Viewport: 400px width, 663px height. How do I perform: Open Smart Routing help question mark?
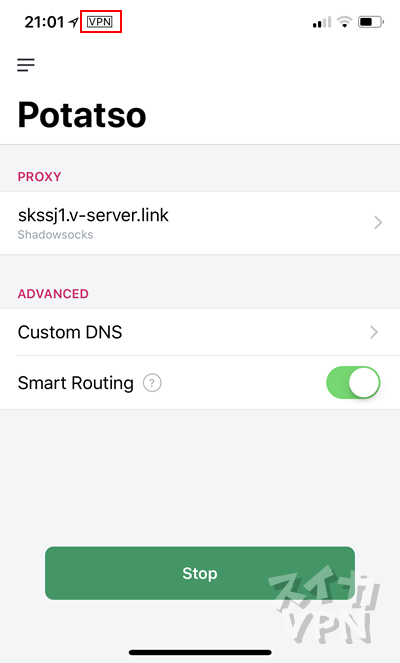(152, 383)
